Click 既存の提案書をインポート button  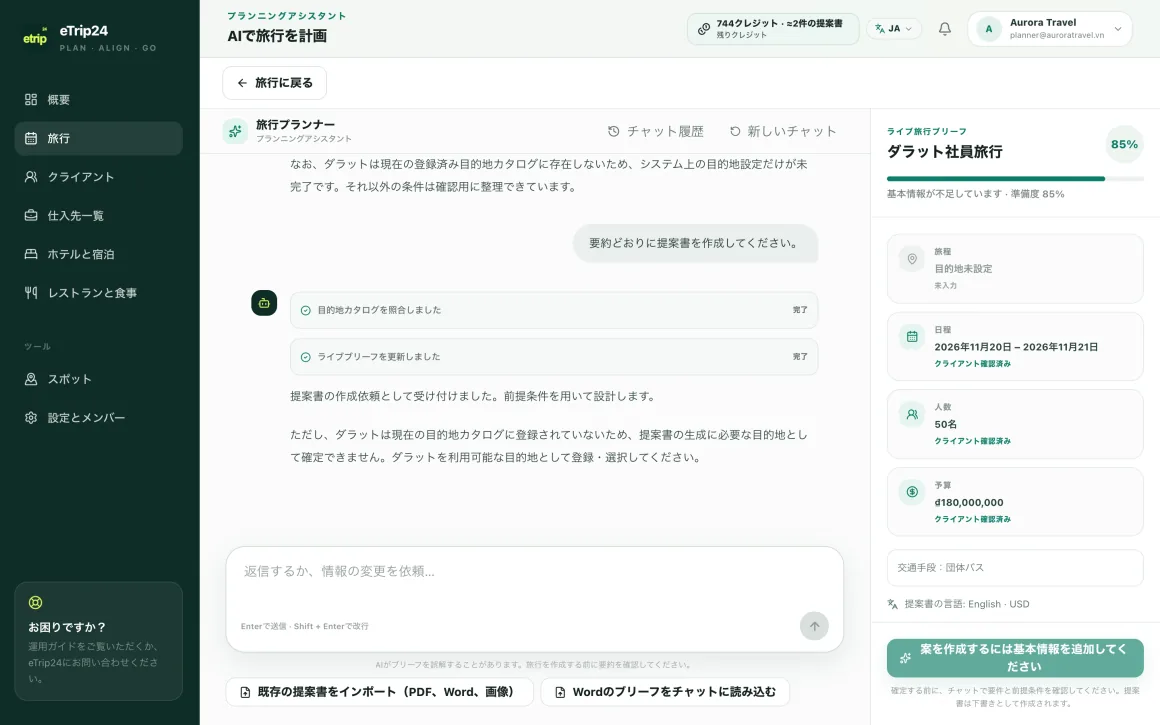pos(379,692)
